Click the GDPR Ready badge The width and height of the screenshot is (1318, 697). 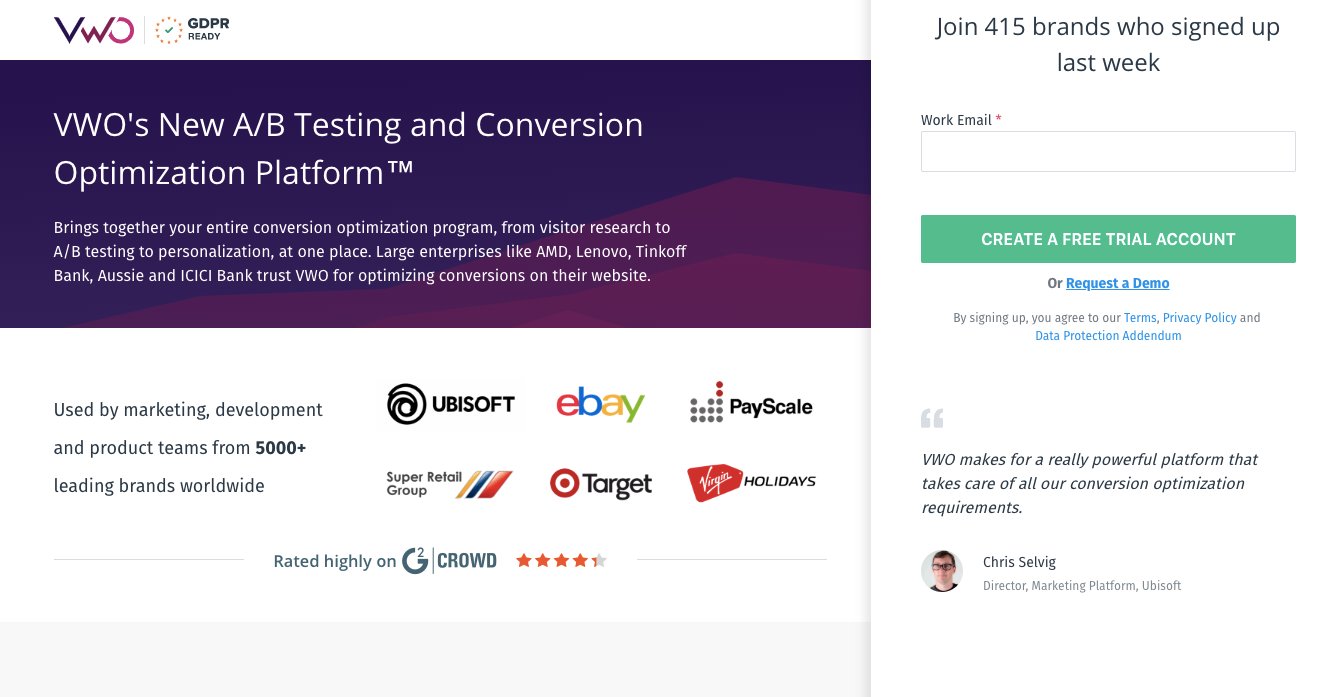tap(190, 29)
